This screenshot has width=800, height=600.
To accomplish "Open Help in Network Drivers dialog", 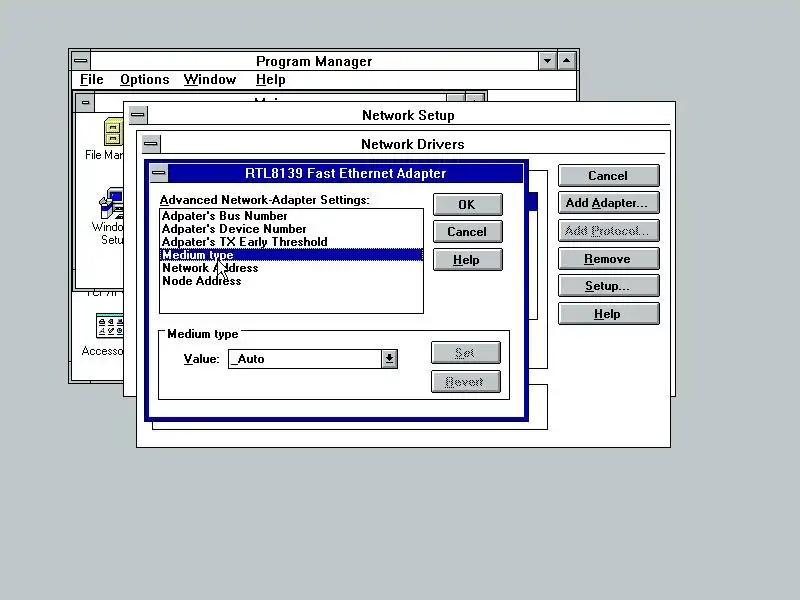I will click(x=609, y=314).
